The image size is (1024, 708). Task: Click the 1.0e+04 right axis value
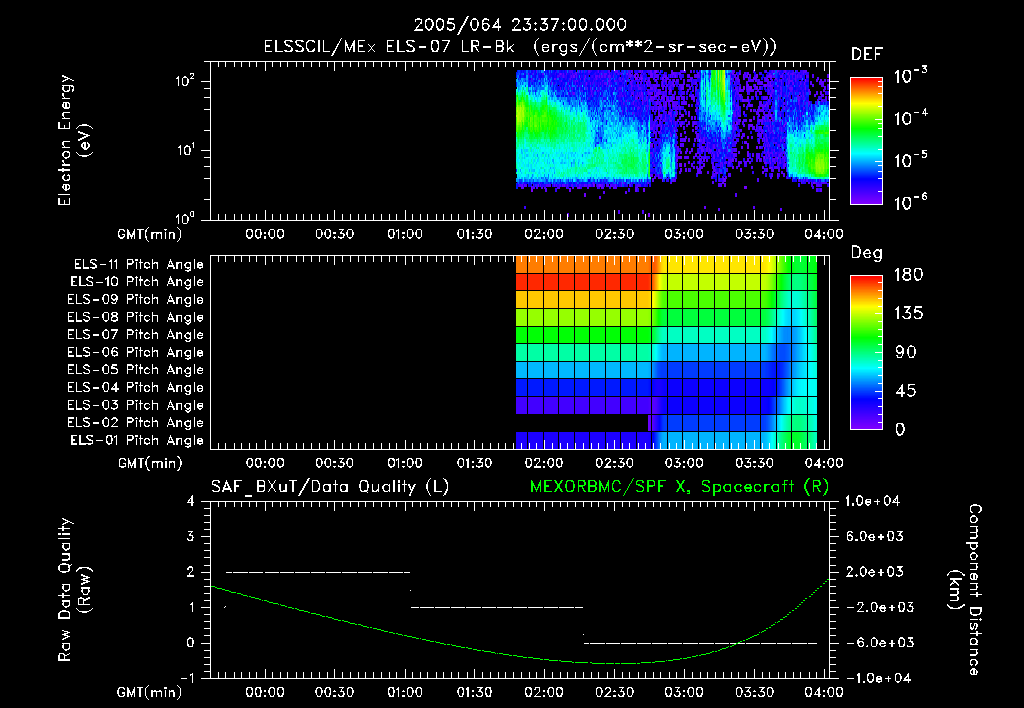pyautogui.click(x=872, y=502)
